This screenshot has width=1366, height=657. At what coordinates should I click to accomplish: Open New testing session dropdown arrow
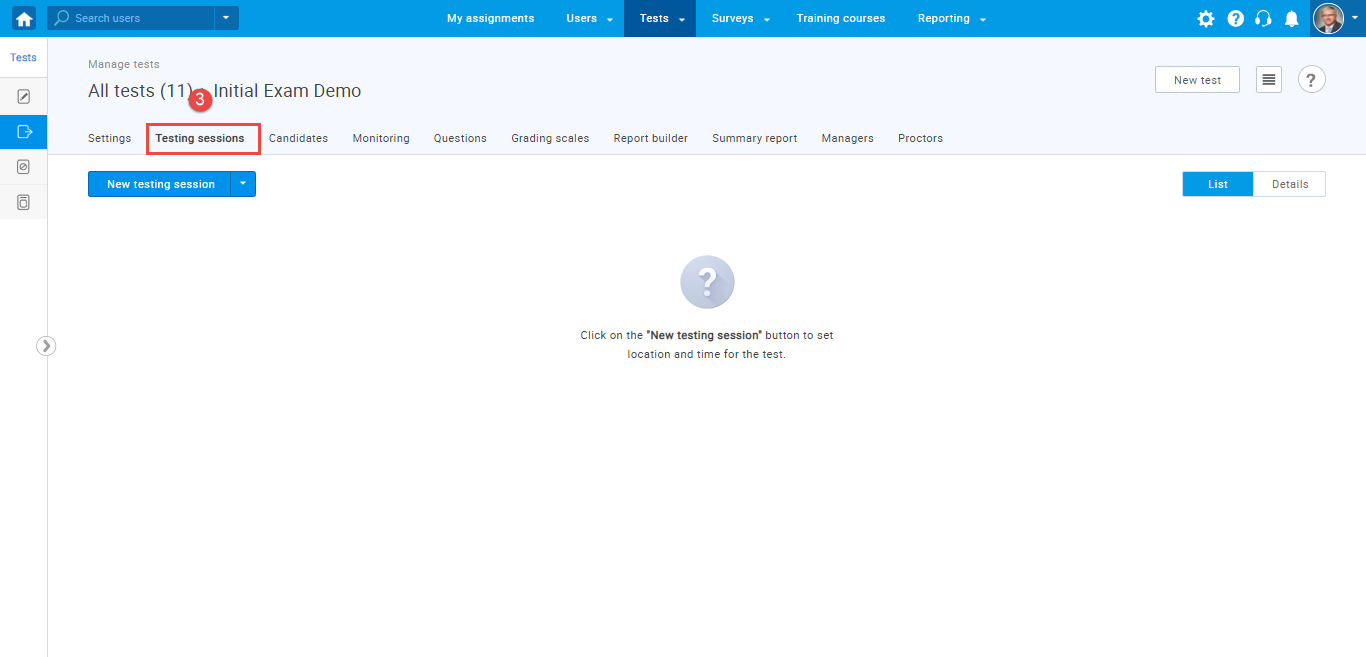[x=243, y=184]
